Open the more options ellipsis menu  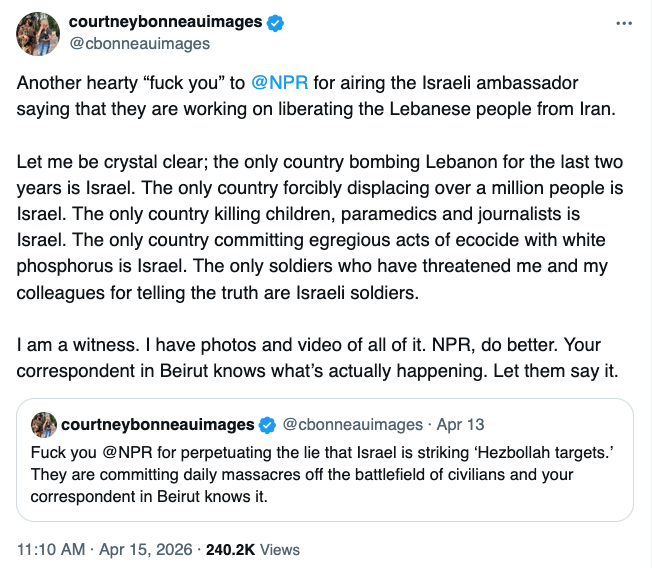click(x=624, y=23)
